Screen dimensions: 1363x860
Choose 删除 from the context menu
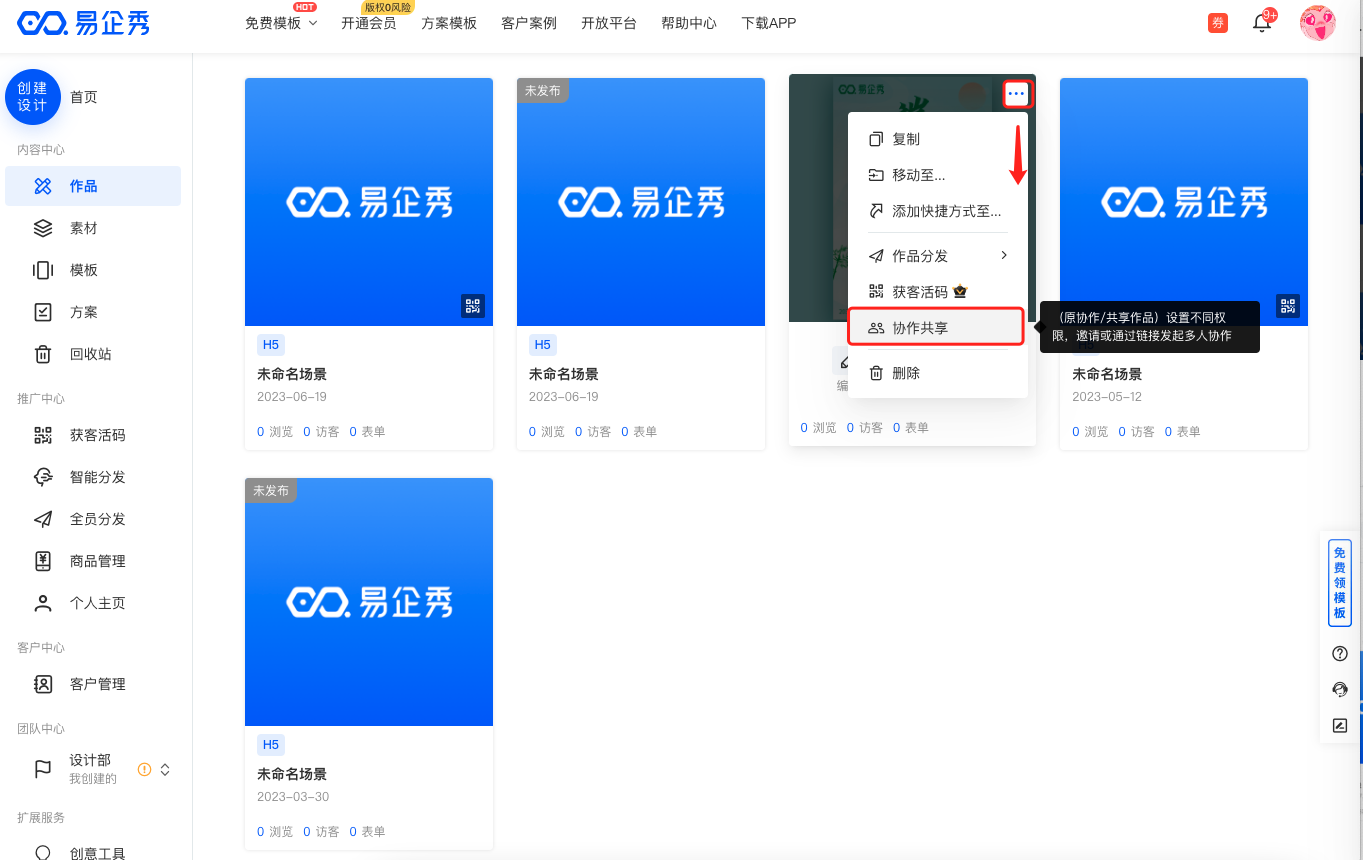point(937,373)
